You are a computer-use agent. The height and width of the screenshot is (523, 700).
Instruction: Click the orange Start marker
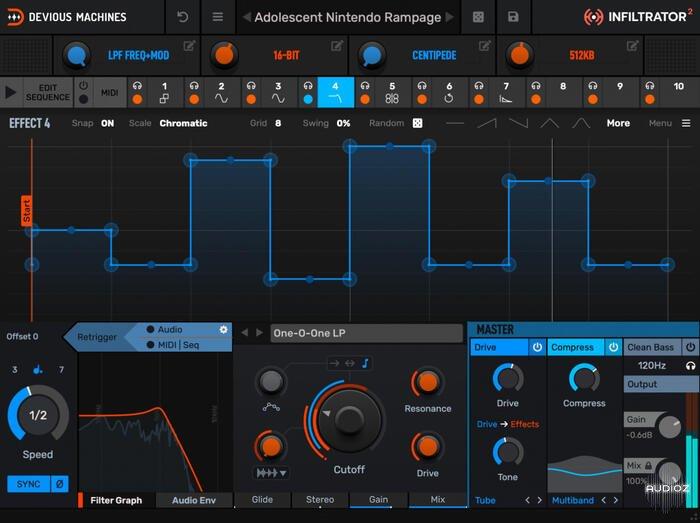[26, 210]
